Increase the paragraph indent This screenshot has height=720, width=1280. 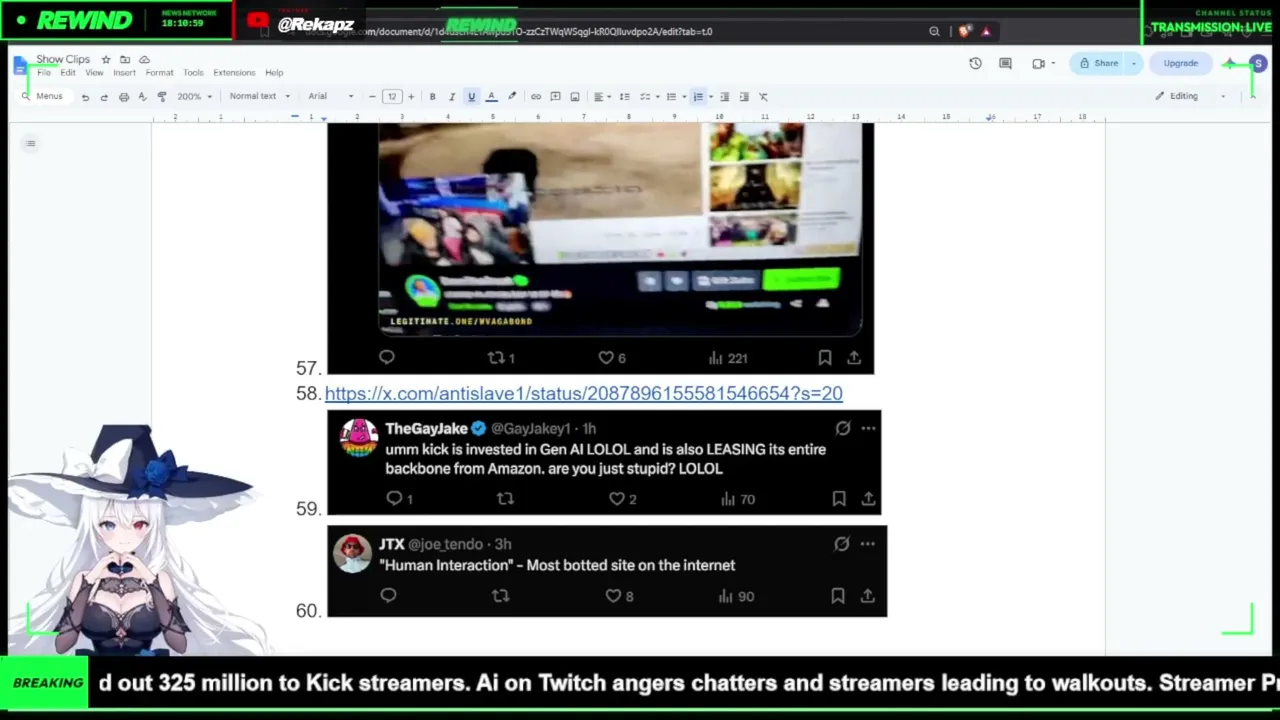[744, 97]
